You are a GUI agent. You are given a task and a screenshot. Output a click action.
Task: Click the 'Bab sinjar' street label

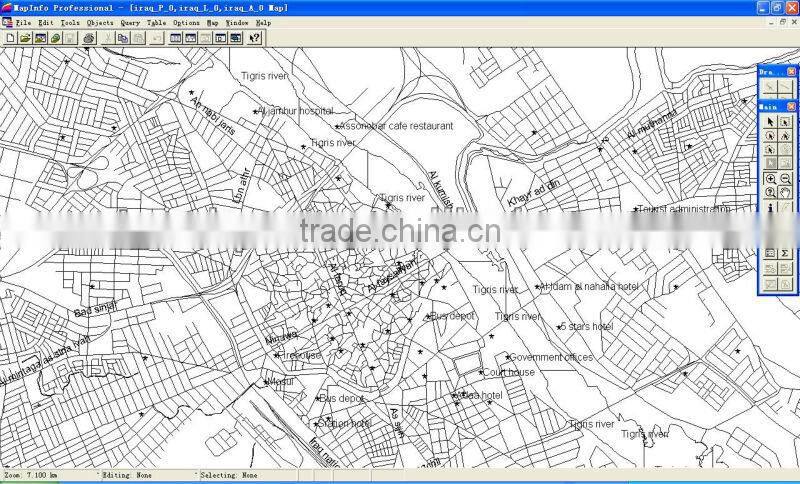(96, 309)
